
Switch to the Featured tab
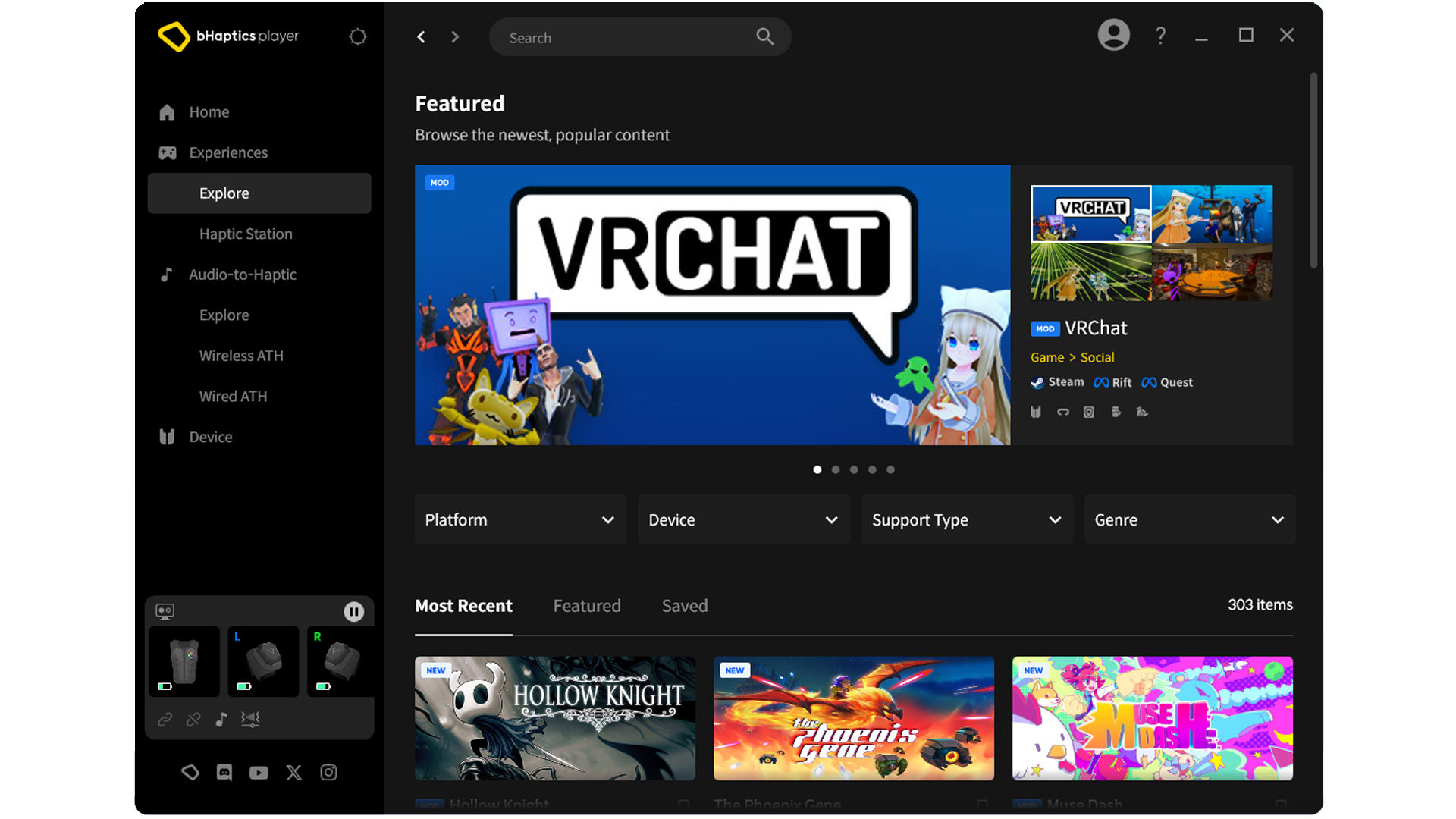pos(587,606)
